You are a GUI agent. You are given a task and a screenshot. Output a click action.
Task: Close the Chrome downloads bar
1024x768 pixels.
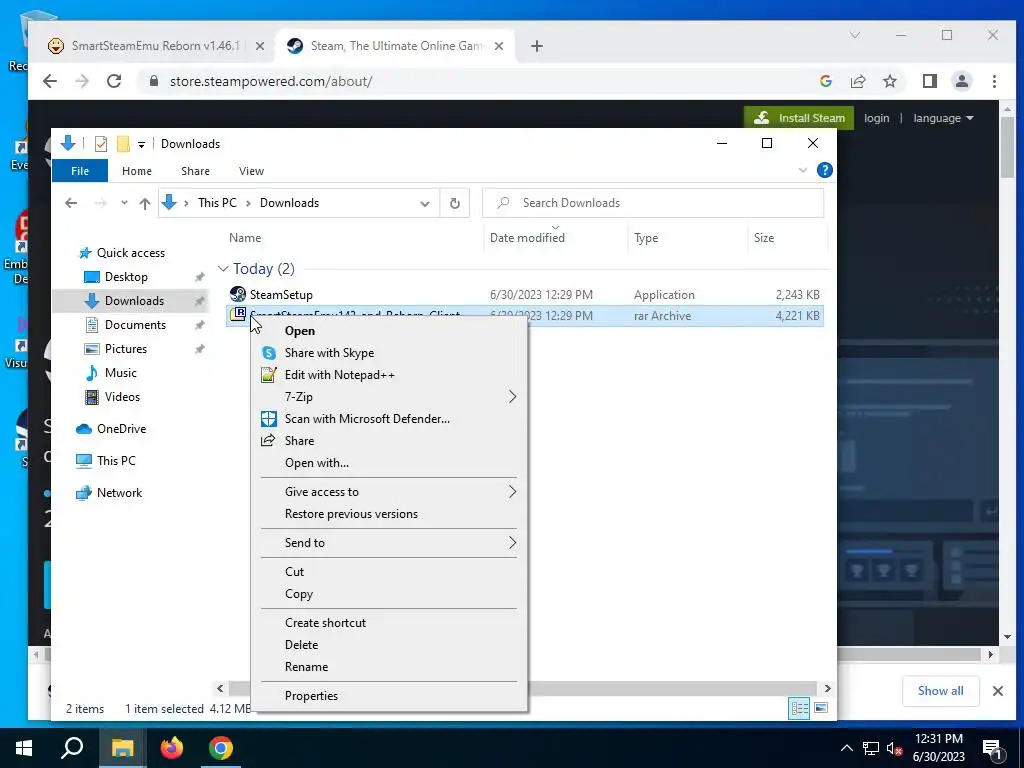(997, 691)
